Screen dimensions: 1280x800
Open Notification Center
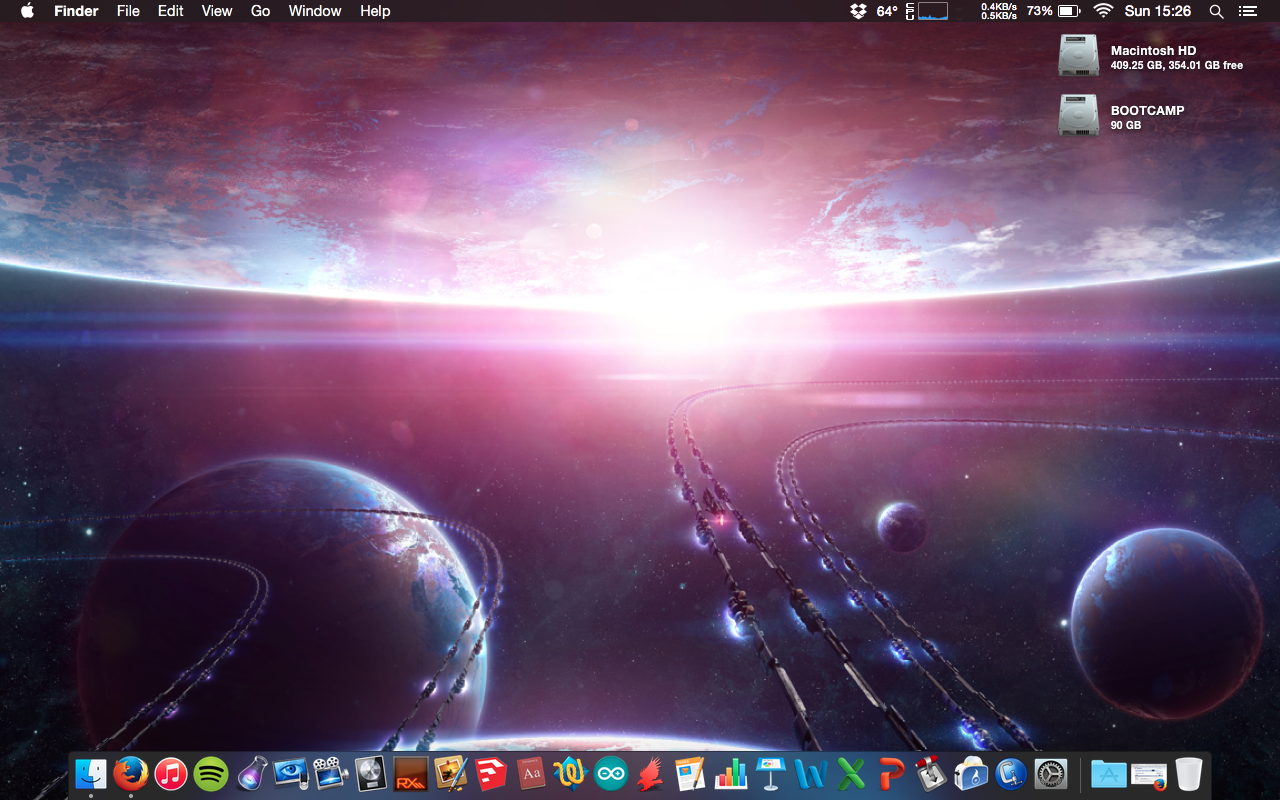click(x=1247, y=11)
